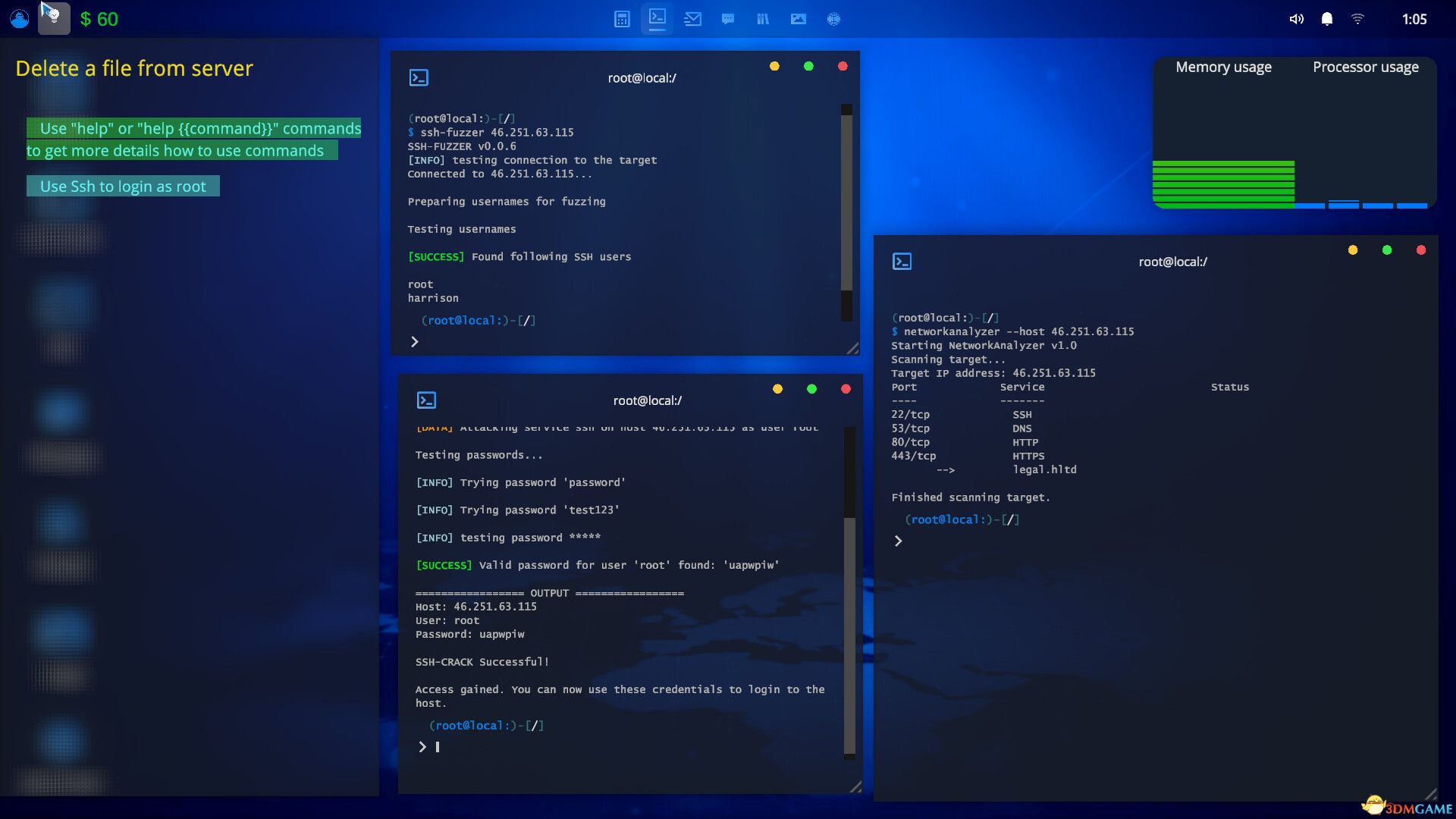
Task: Select the highlighted Terminal app icon
Action: pyautogui.click(x=657, y=19)
